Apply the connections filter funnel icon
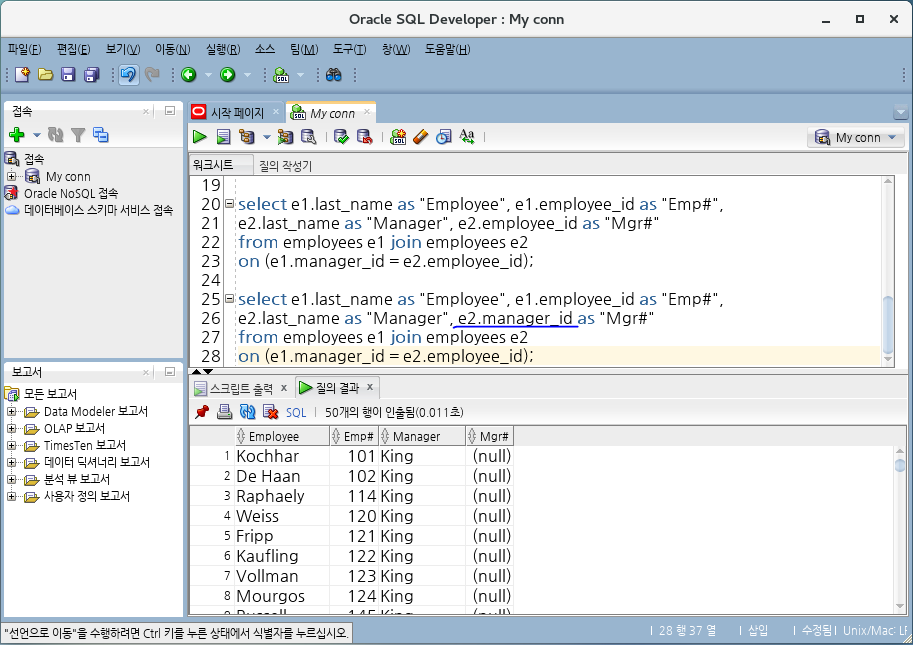Screen dimensions: 913x645 pyautogui.click(x=78, y=135)
